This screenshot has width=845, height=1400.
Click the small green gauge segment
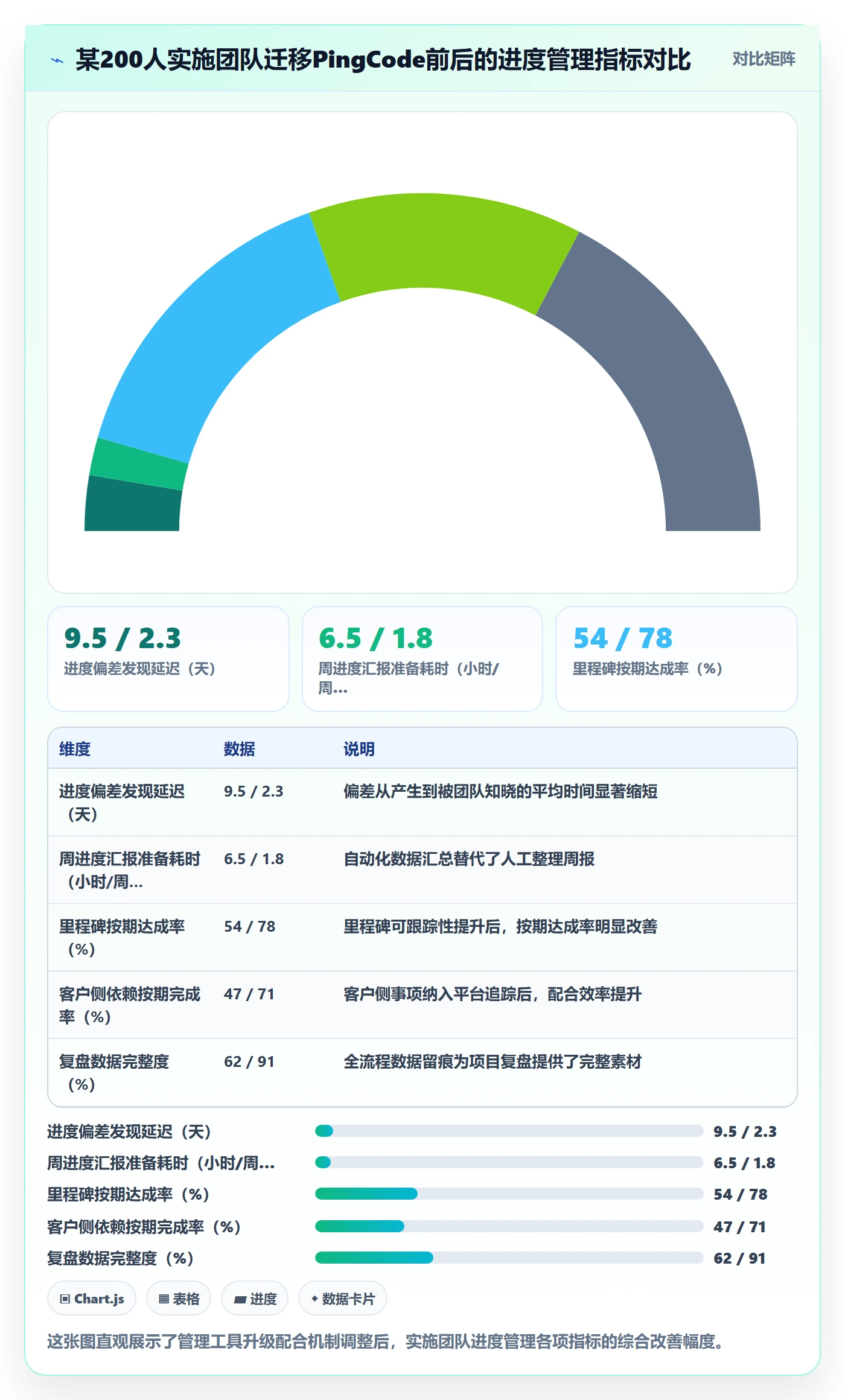[139, 463]
